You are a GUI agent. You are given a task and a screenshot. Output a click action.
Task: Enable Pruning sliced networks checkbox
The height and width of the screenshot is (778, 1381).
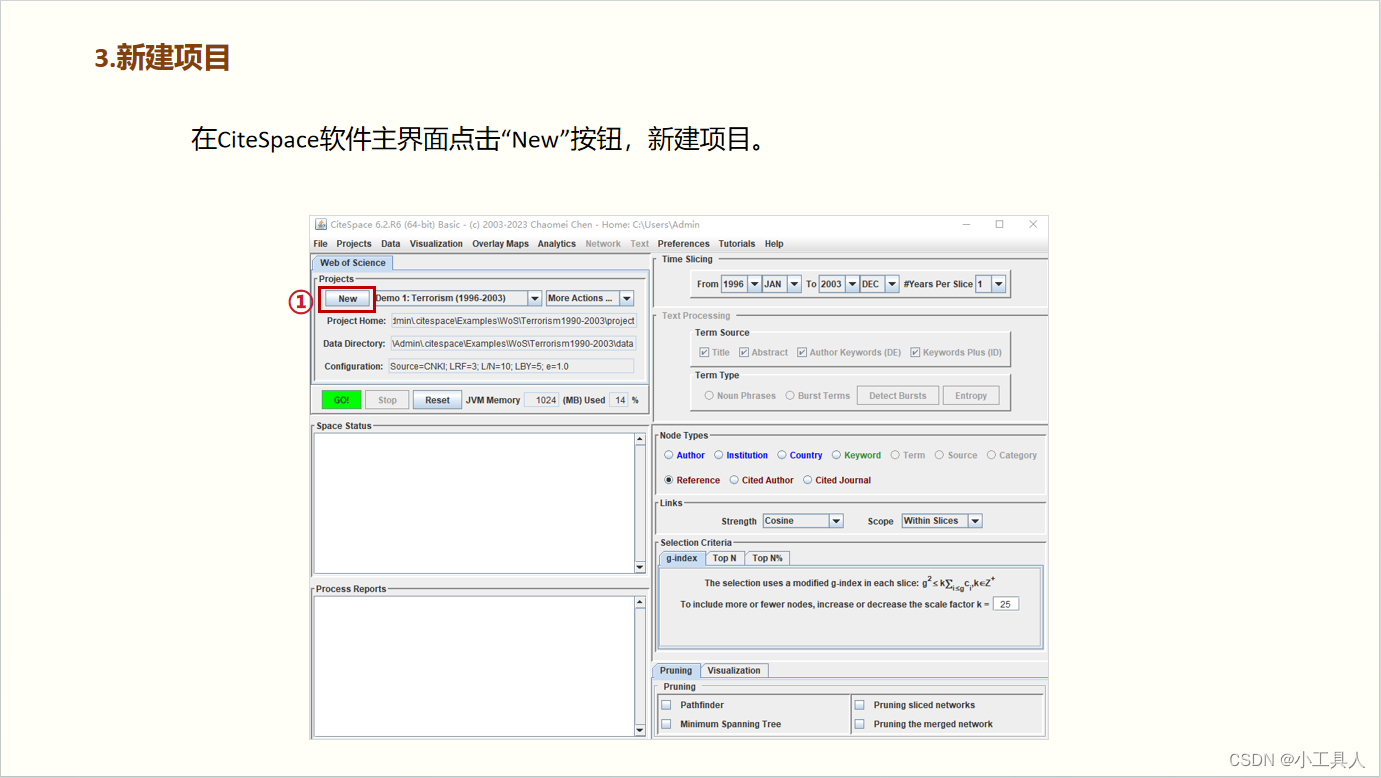click(859, 705)
